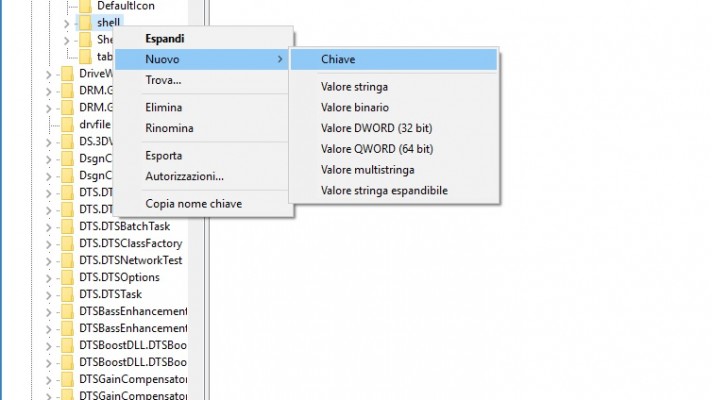Select the DTS.DTSClassFactory key label
This screenshot has width=712, height=400.
131,244
